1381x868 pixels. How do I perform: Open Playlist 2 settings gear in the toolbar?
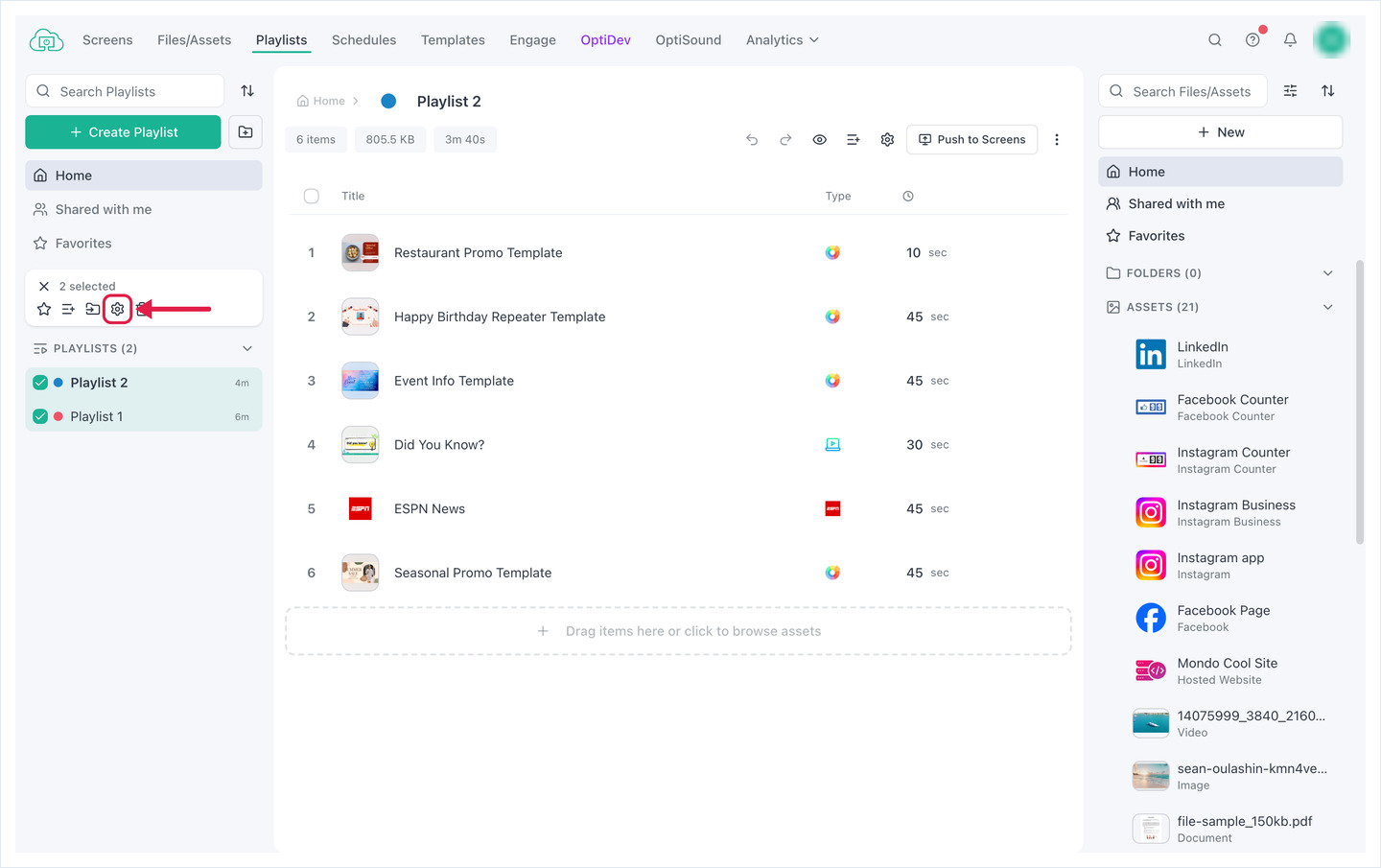(x=887, y=140)
